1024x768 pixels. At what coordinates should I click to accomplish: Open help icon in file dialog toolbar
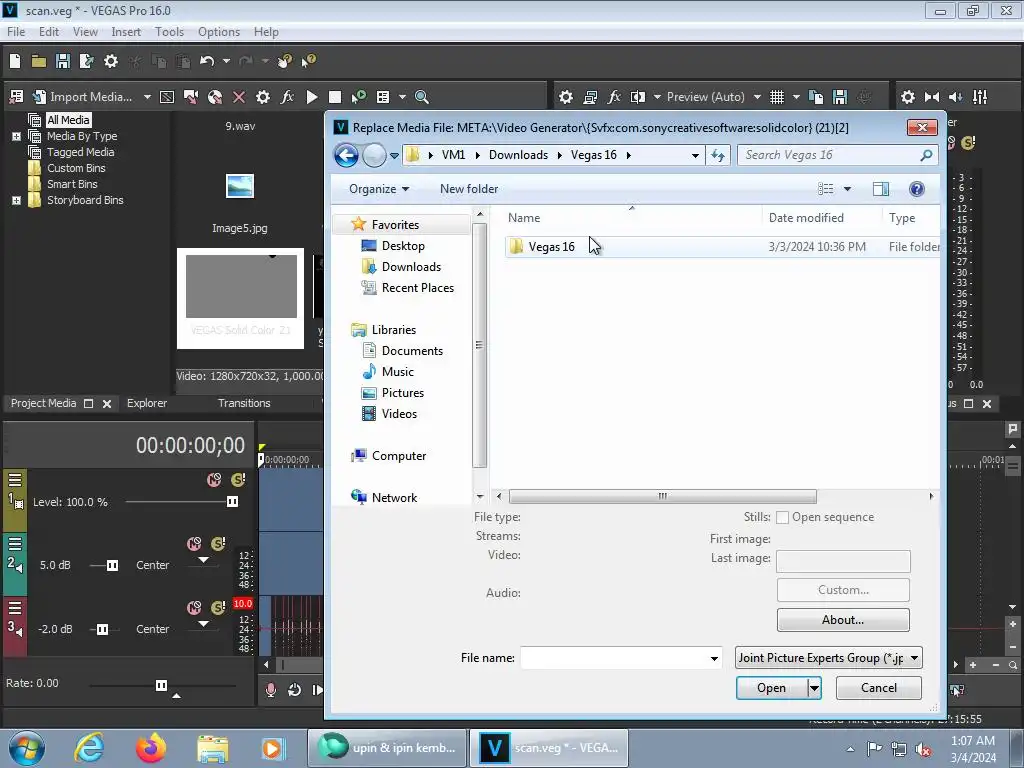point(916,189)
